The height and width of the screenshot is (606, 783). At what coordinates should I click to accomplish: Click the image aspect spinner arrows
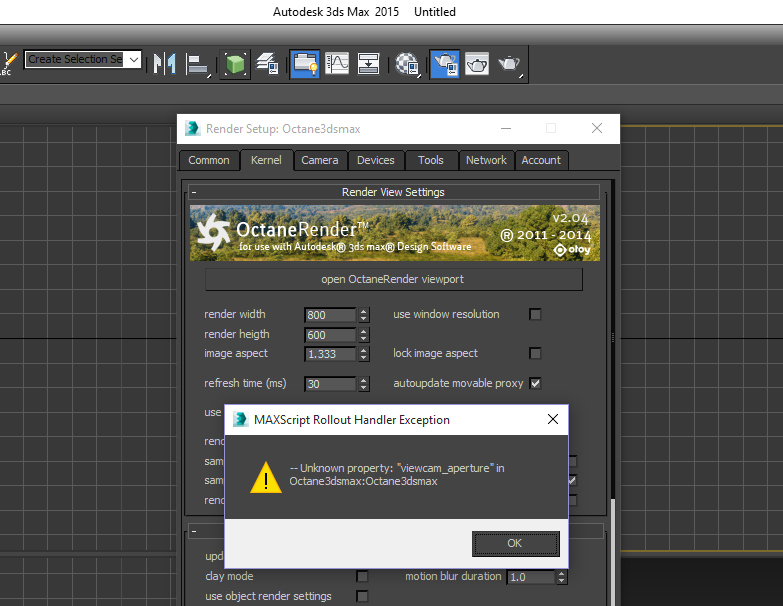[x=364, y=354]
